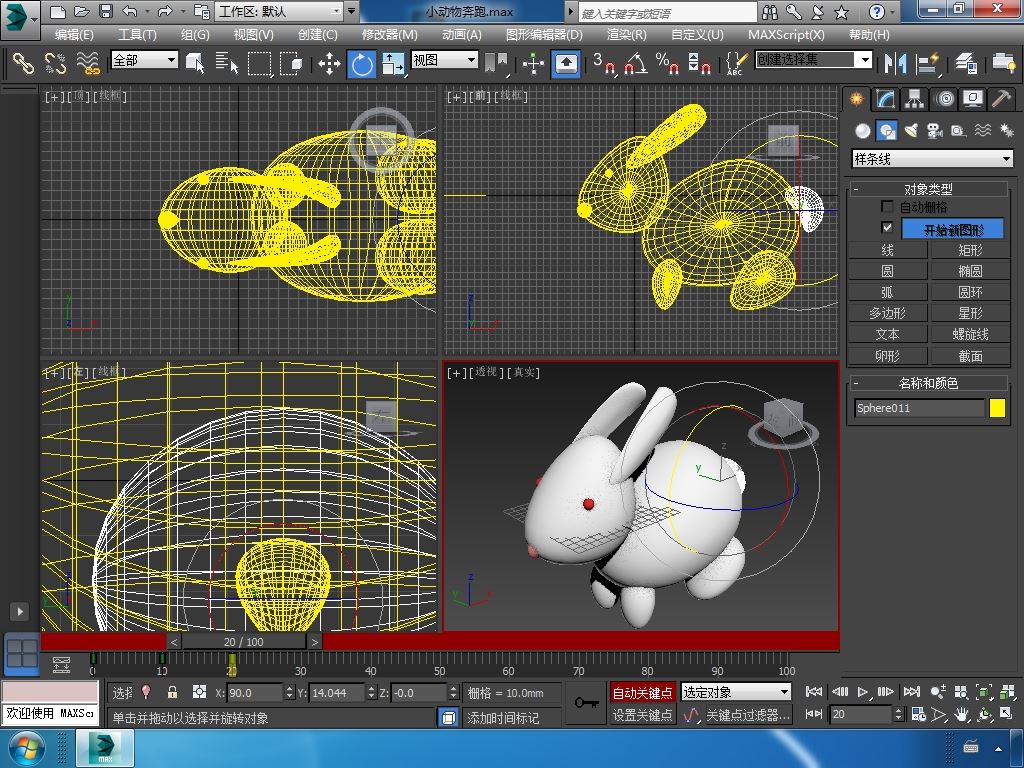The height and width of the screenshot is (768, 1024).
Task: Click the Select and Link chain icon
Action: 22,64
